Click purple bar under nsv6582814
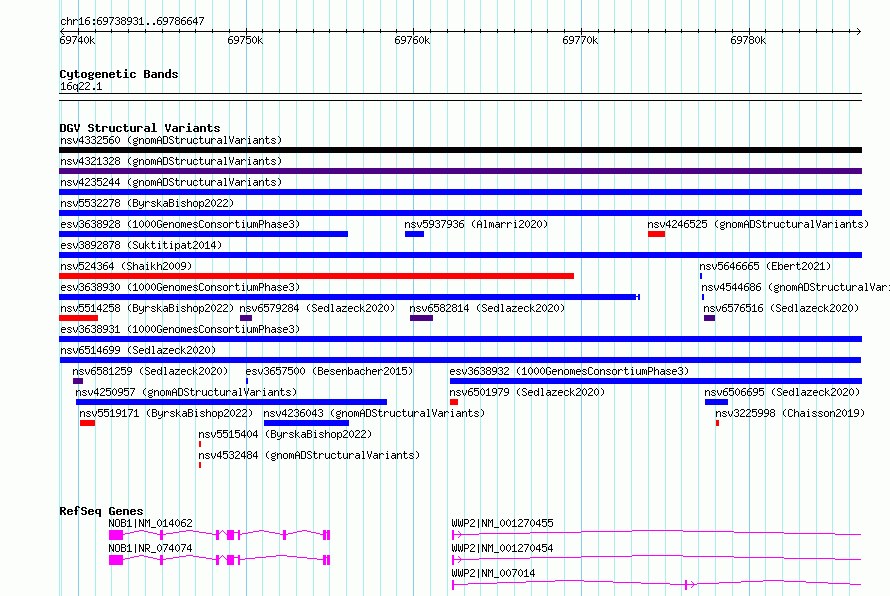Viewport: 890px width, 596px height. click(421, 318)
